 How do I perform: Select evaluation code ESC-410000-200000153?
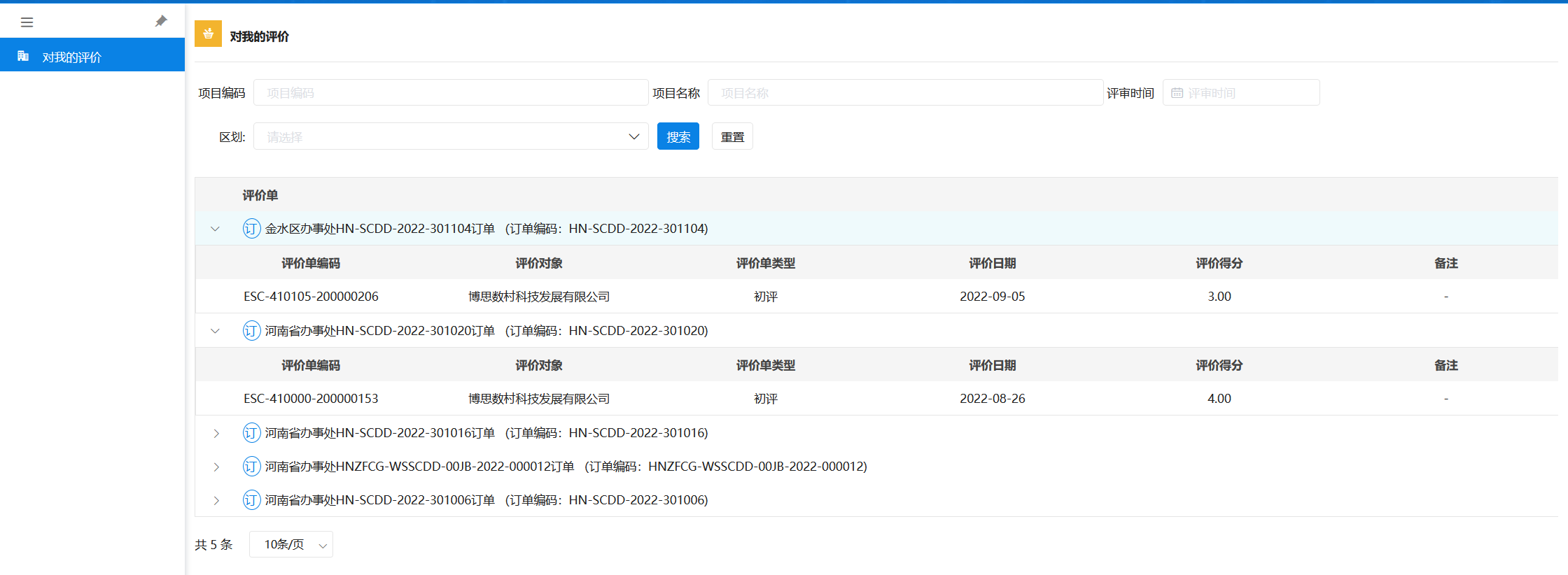click(x=311, y=399)
